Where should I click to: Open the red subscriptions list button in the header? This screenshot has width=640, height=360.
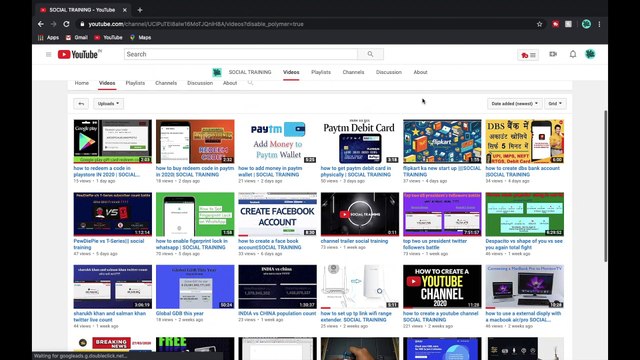click(528, 55)
